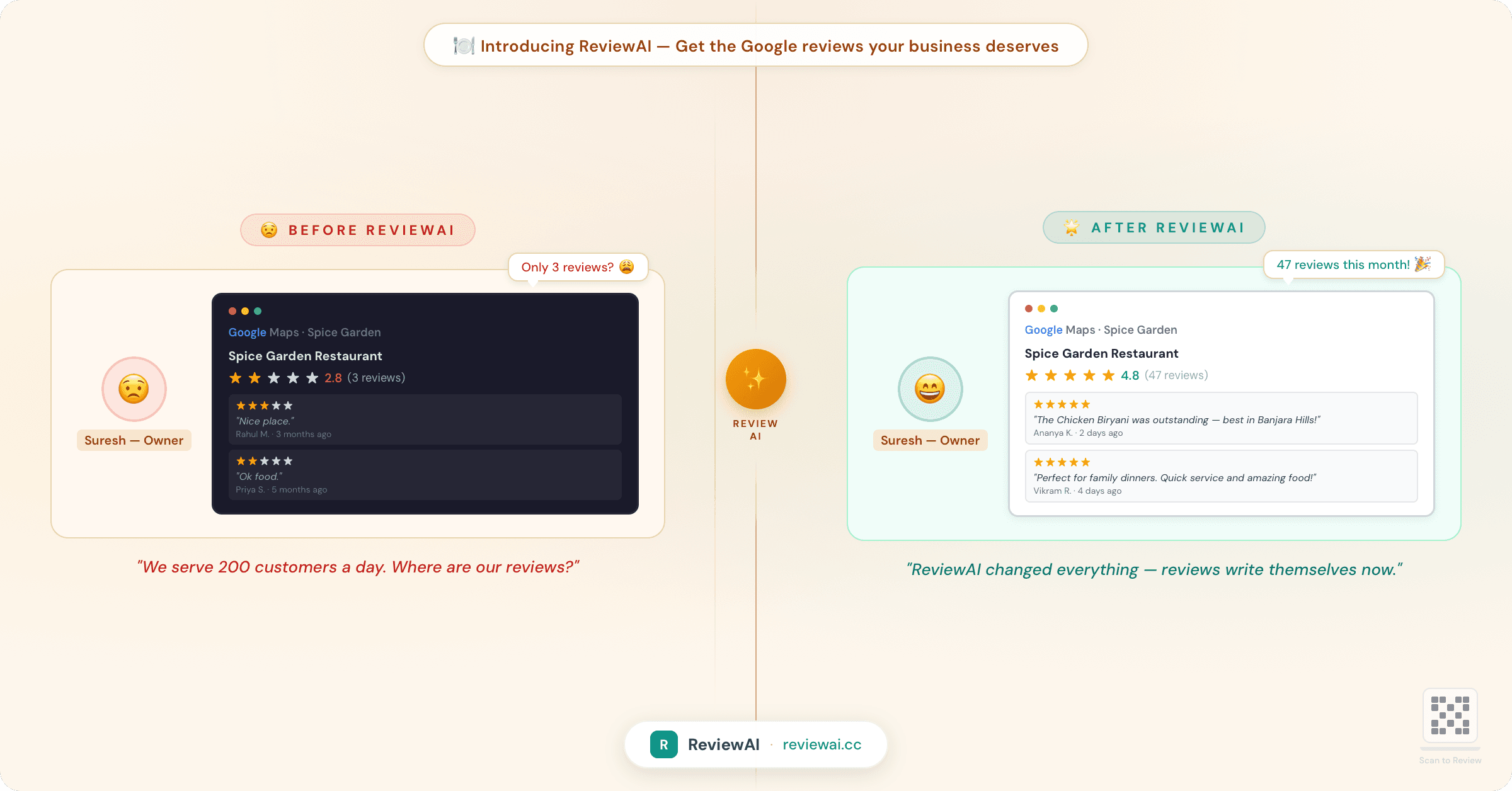The width and height of the screenshot is (1512, 791).
Task: Click the "ReviewAI" brand name in the footer
Action: point(724,744)
